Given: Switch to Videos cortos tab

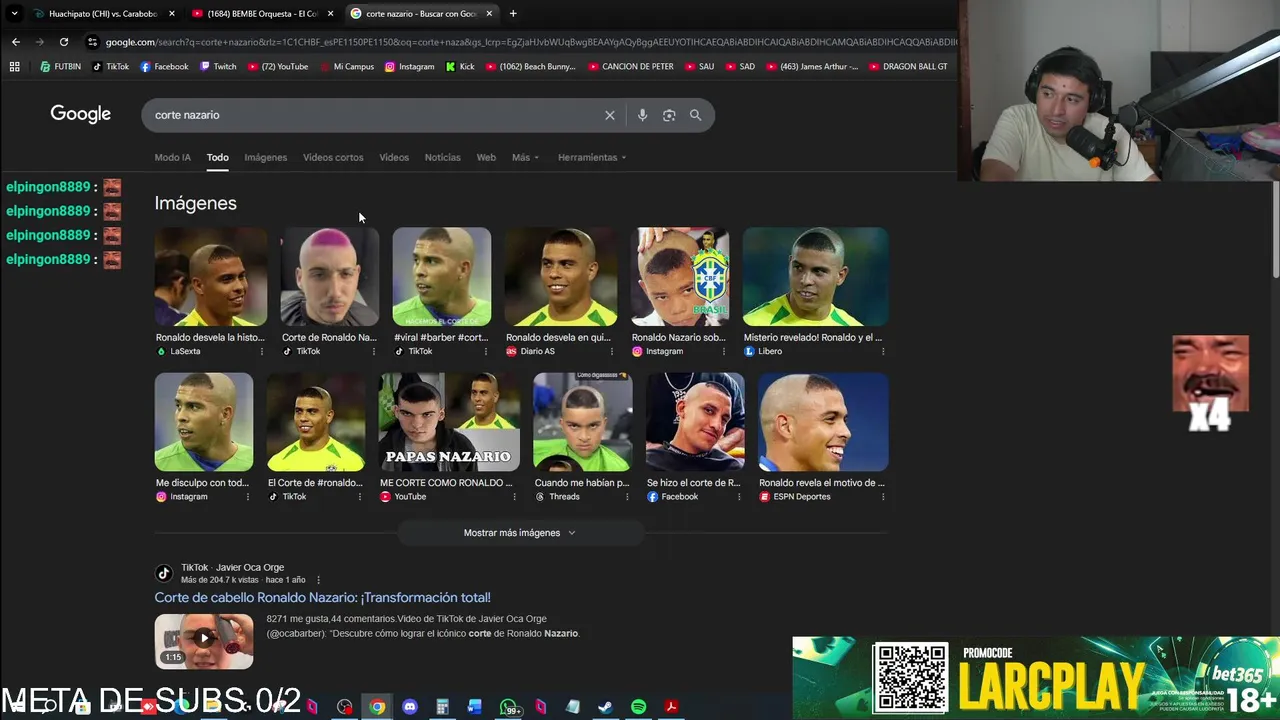Looking at the screenshot, I should pyautogui.click(x=333, y=157).
